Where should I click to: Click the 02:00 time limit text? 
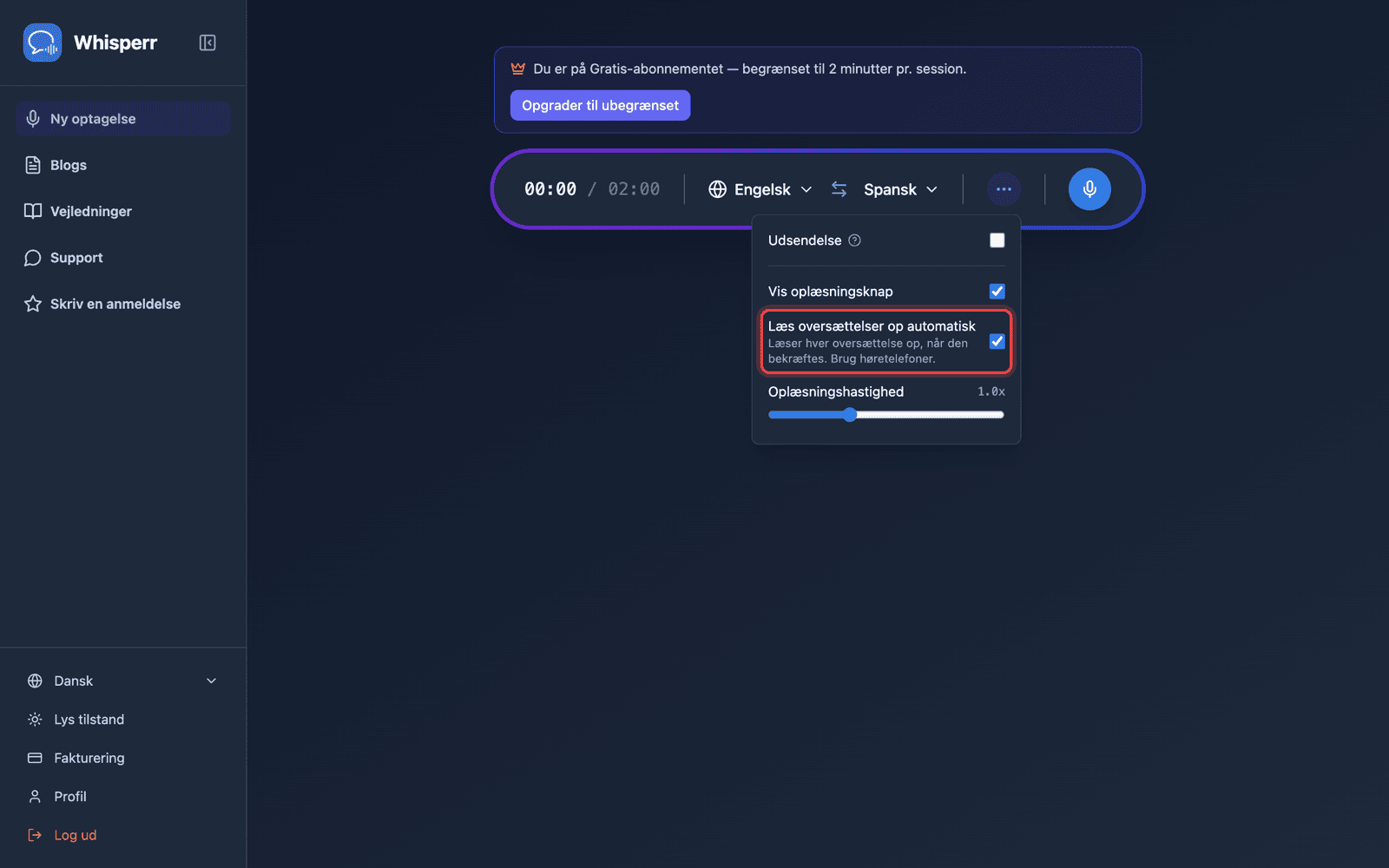click(634, 189)
